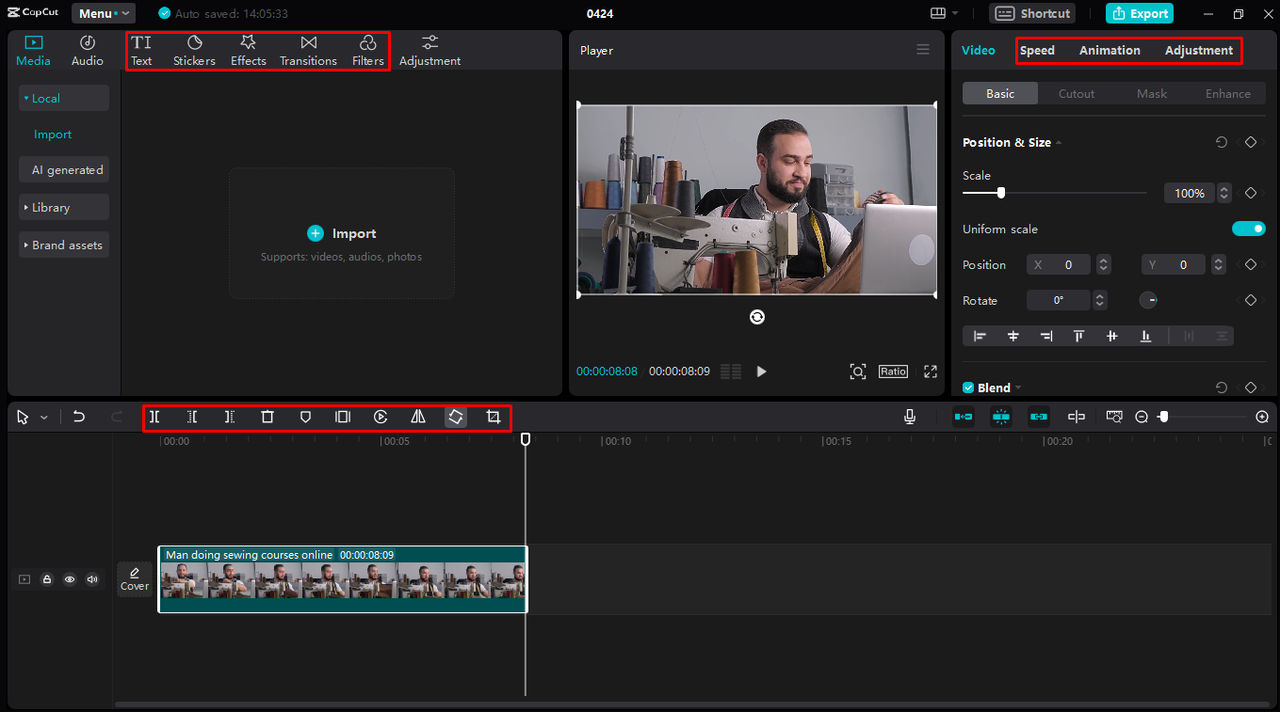
Task: Toggle the Uniform scale switch
Action: pyautogui.click(x=1248, y=229)
